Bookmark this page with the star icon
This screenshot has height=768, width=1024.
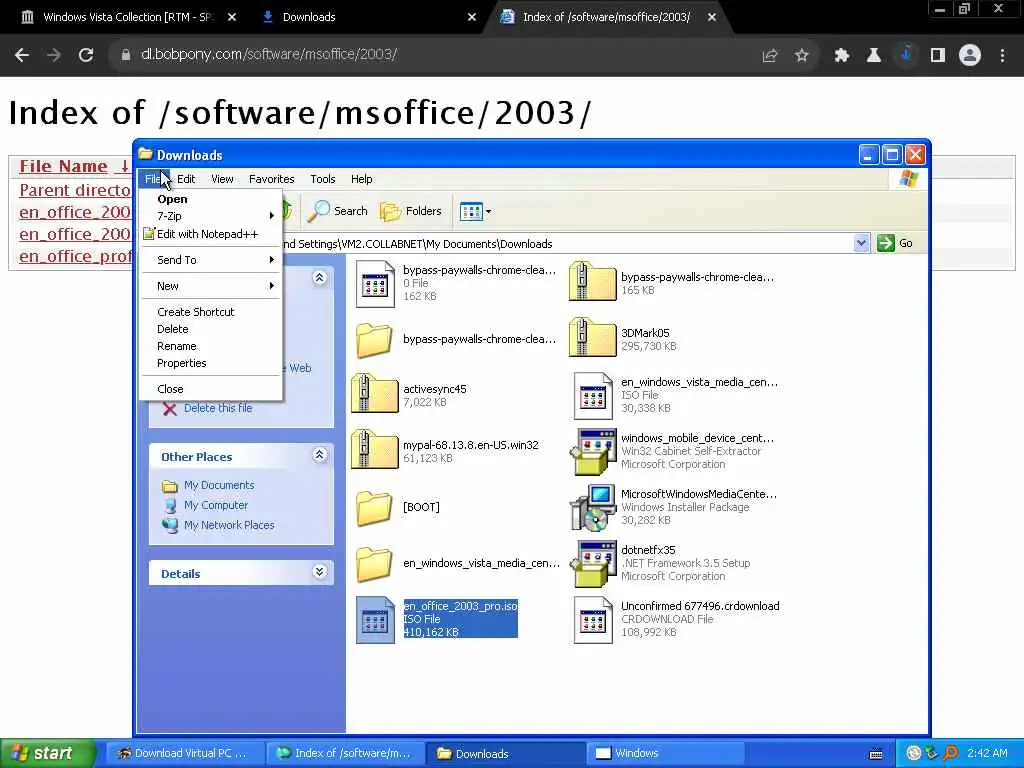click(802, 56)
